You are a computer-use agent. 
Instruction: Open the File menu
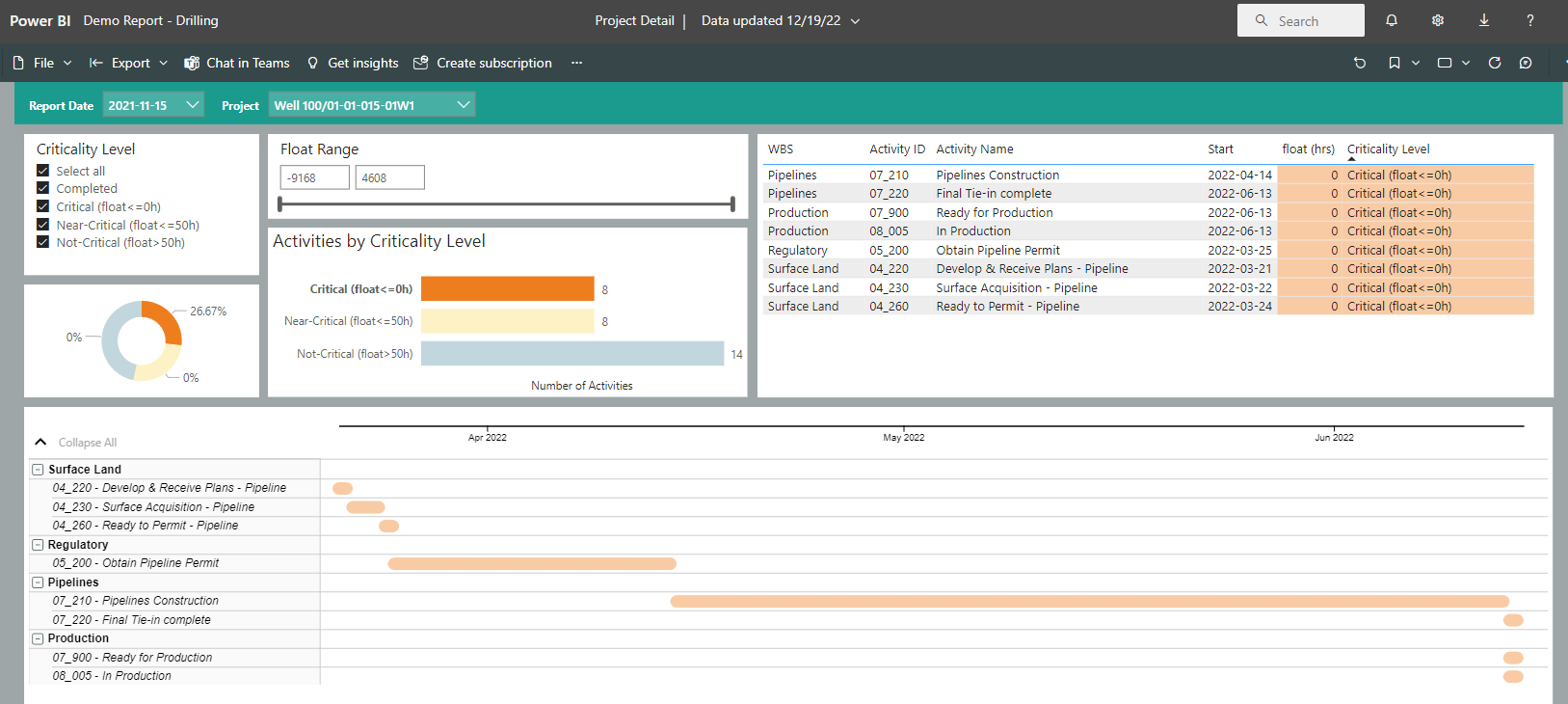pos(43,63)
